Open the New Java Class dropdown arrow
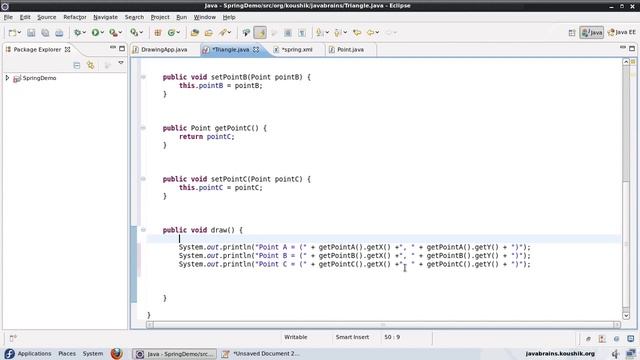This screenshot has width=640, height=360. 178,33
